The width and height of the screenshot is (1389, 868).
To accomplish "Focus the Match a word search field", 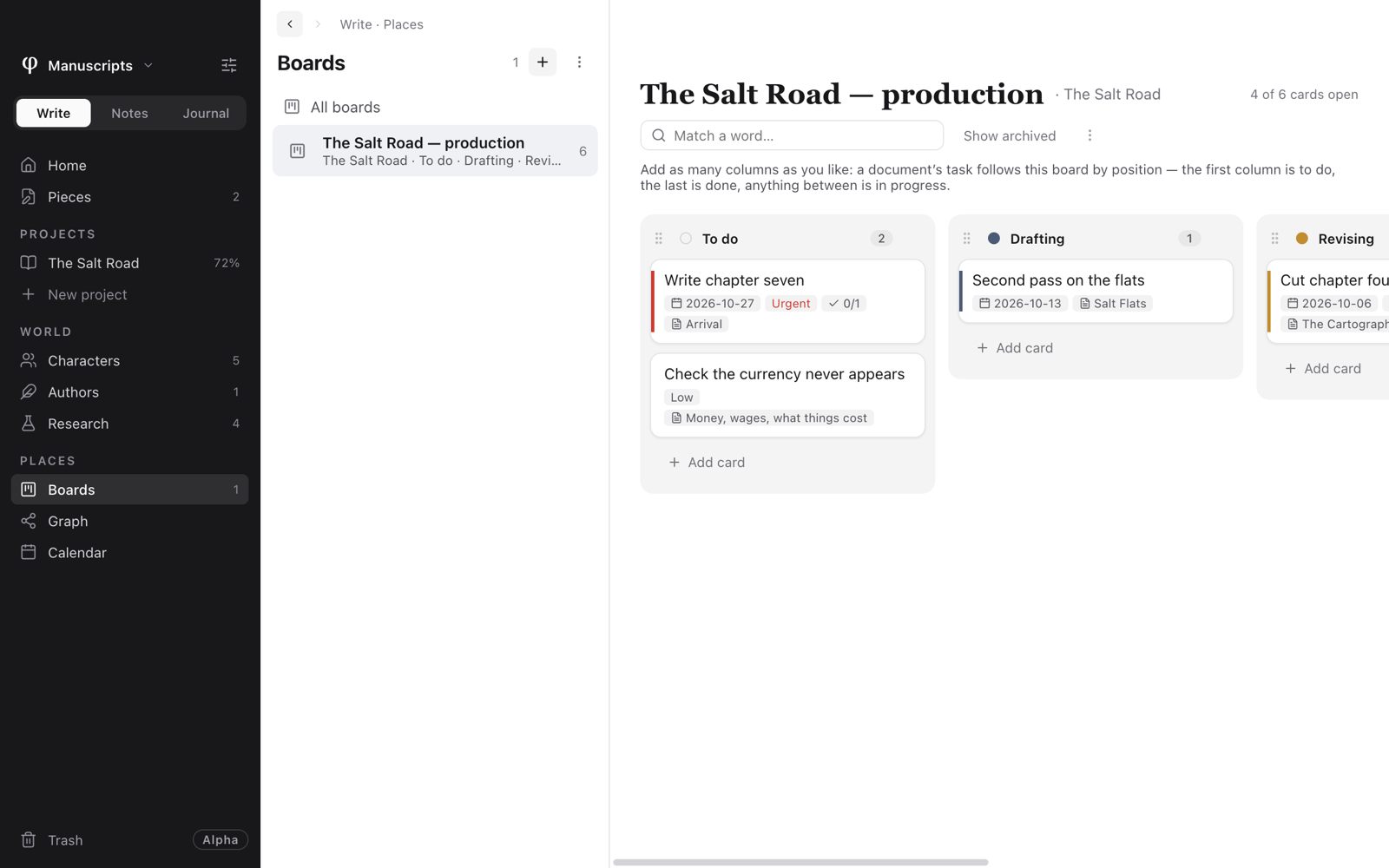I will [x=792, y=135].
